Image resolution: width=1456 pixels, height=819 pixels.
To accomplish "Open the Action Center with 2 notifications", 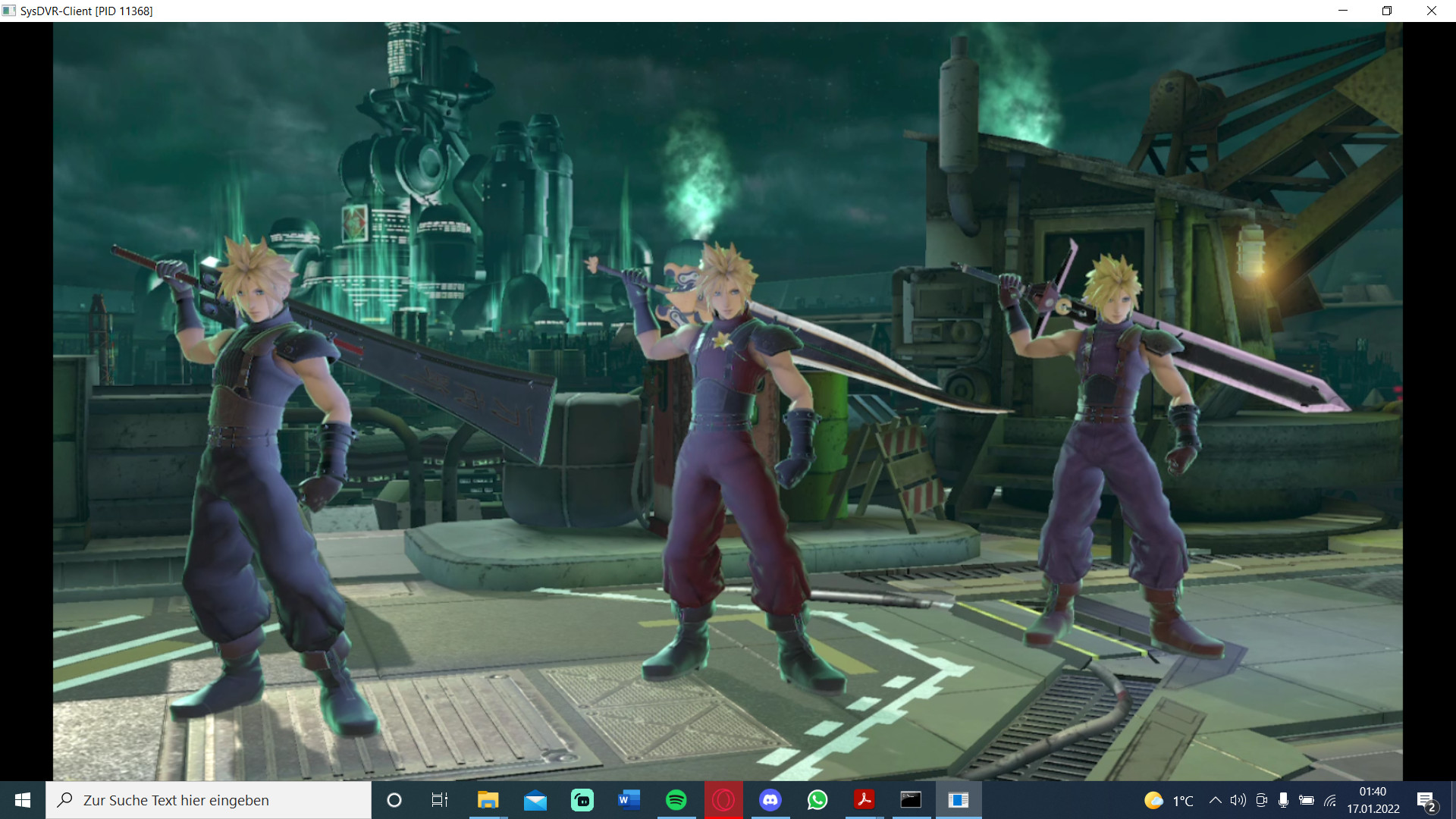I will (x=1429, y=800).
